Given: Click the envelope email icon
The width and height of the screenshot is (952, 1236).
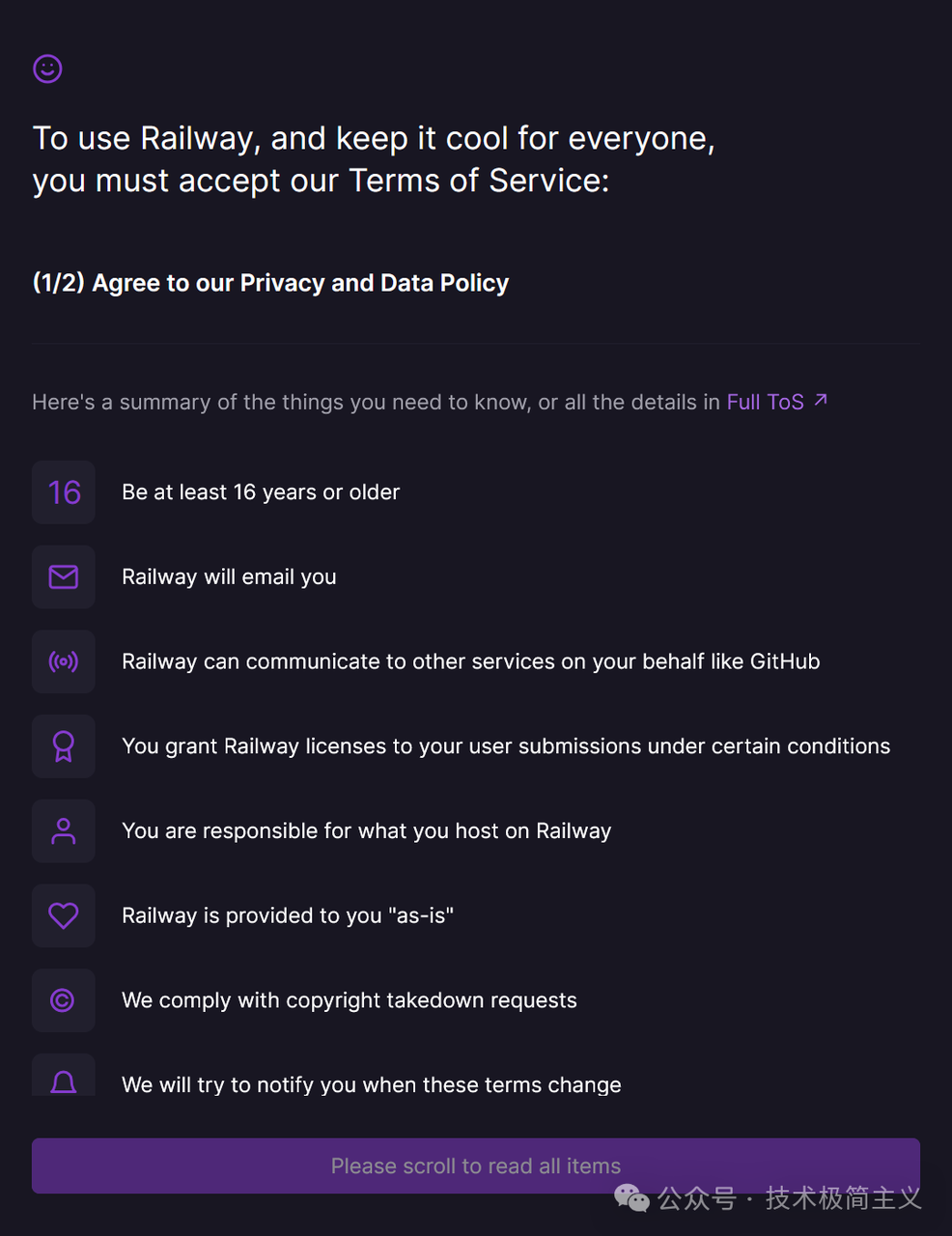Looking at the screenshot, I should (x=64, y=577).
